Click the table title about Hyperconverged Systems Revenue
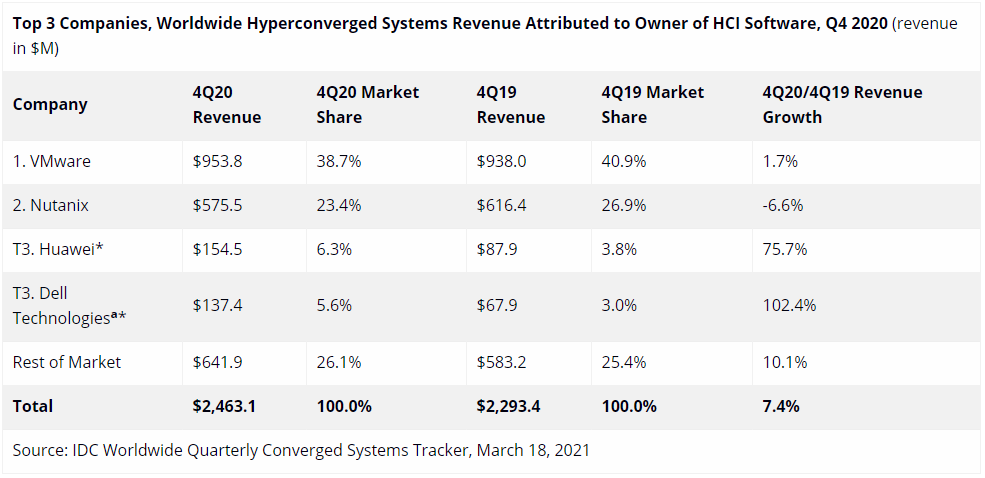This screenshot has width=985, height=478. (x=485, y=36)
